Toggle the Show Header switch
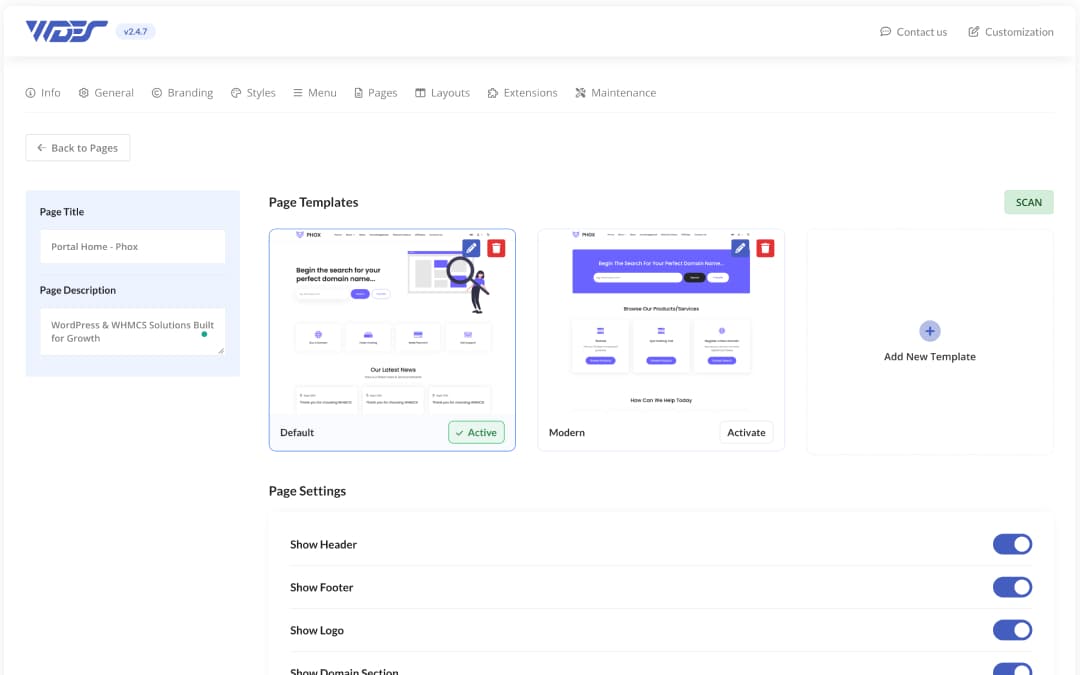 coord(1012,544)
